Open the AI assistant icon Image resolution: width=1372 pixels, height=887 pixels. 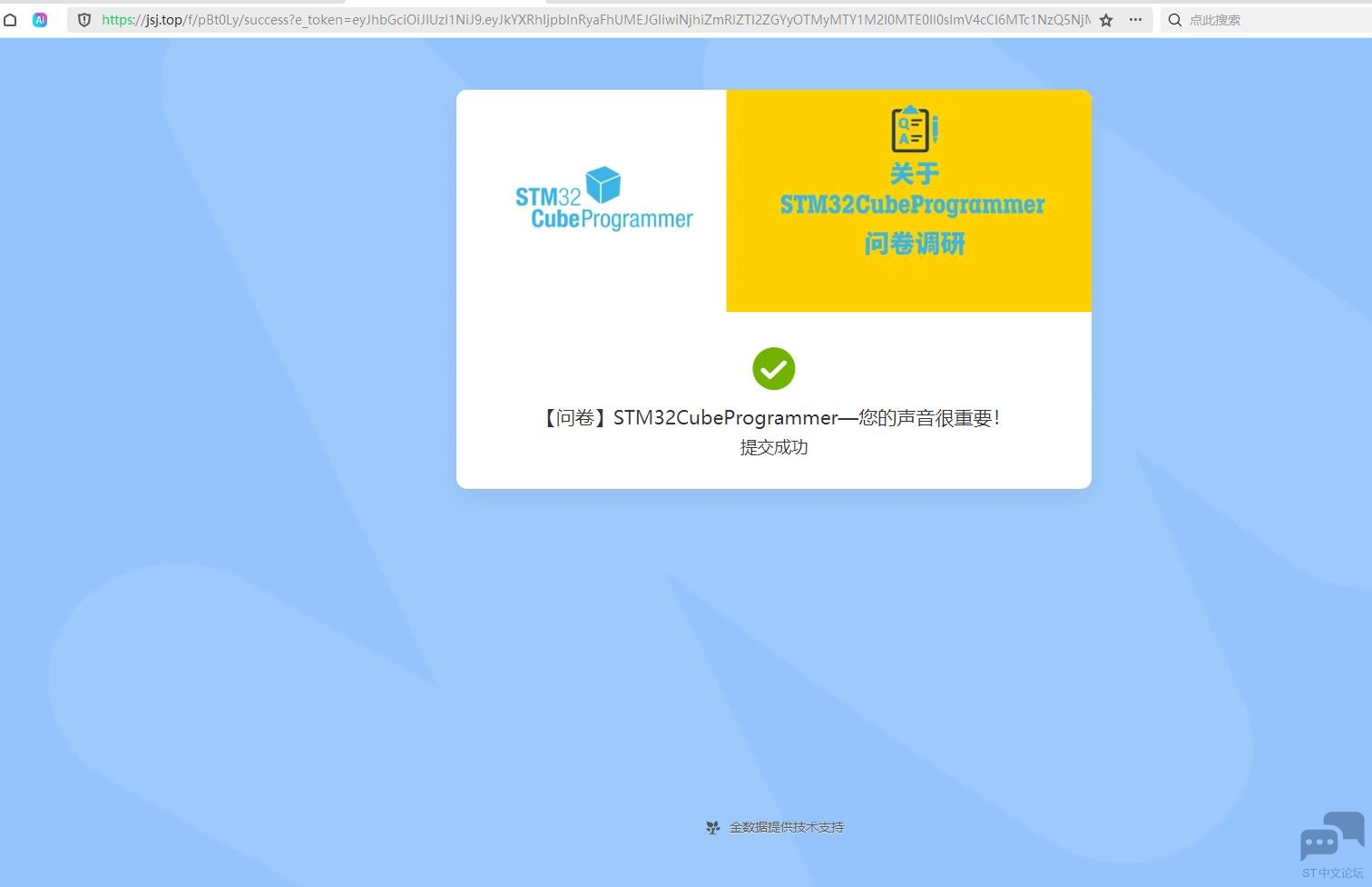coord(40,19)
